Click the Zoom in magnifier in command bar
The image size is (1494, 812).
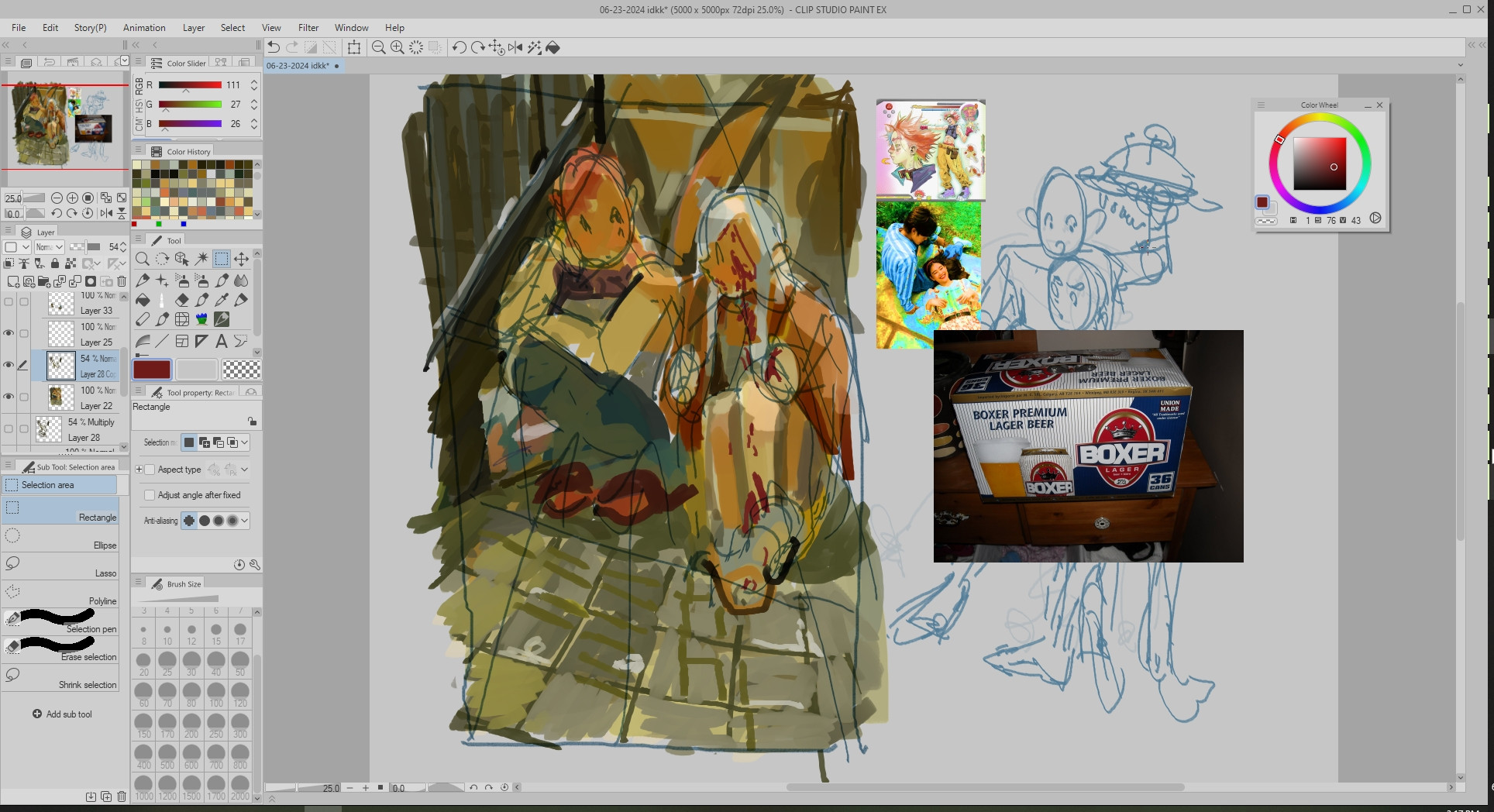[398, 47]
